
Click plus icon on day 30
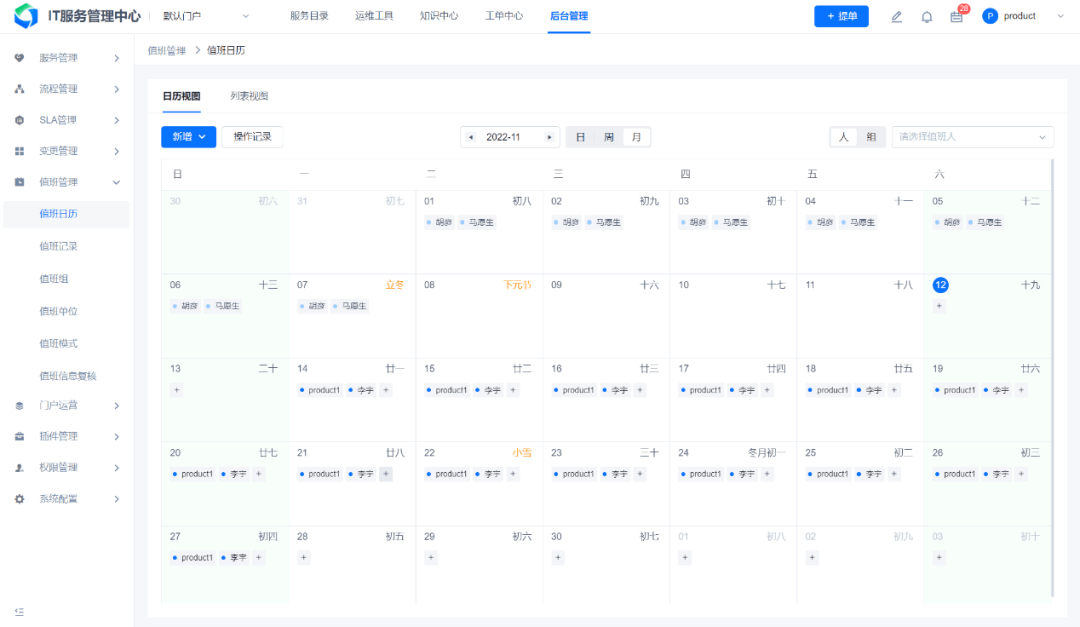(x=558, y=557)
